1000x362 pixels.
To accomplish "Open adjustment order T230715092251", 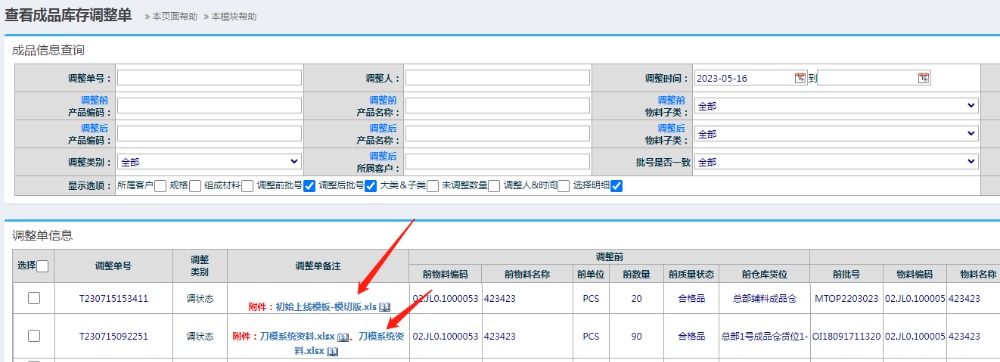I will click(114, 336).
